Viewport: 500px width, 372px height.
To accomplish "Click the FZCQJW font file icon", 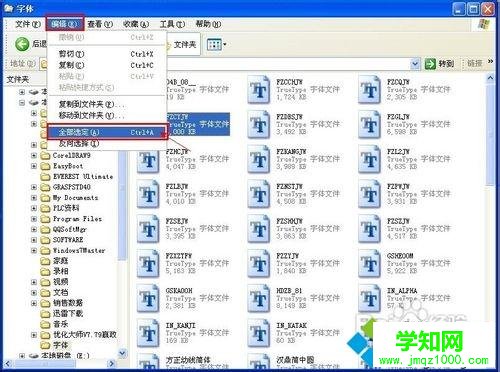I will pyautogui.click(x=369, y=90).
